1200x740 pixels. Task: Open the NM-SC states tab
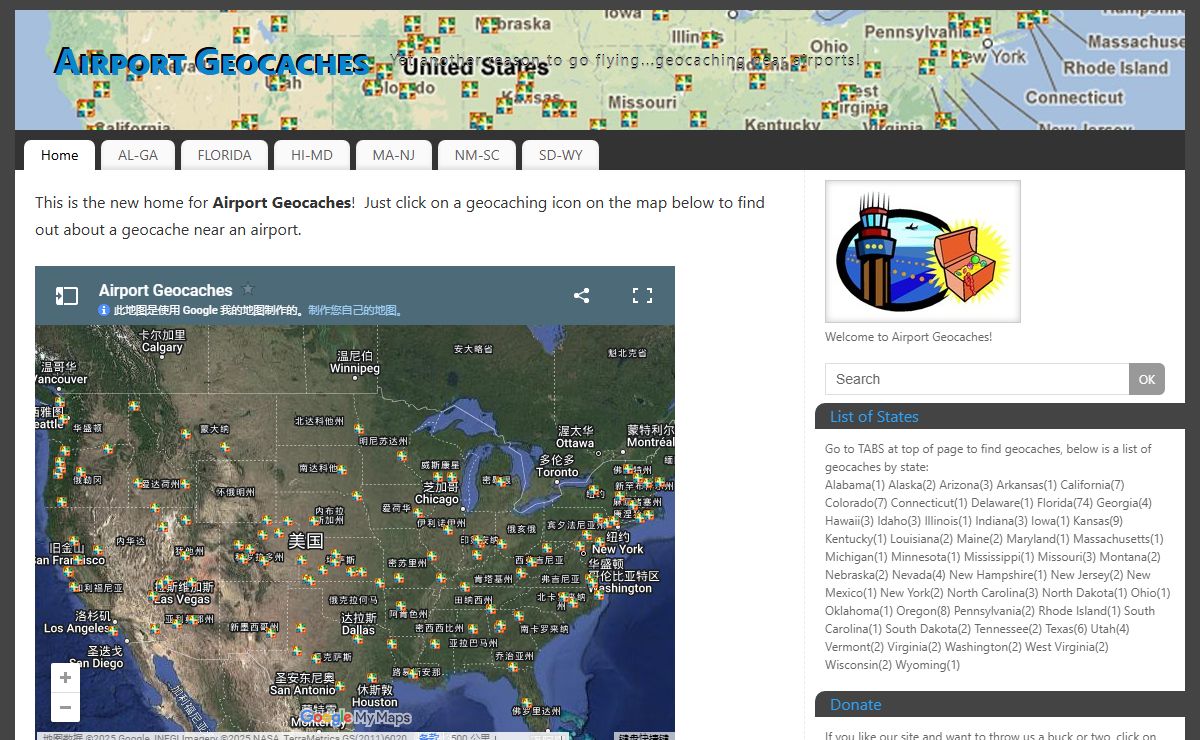click(x=476, y=155)
